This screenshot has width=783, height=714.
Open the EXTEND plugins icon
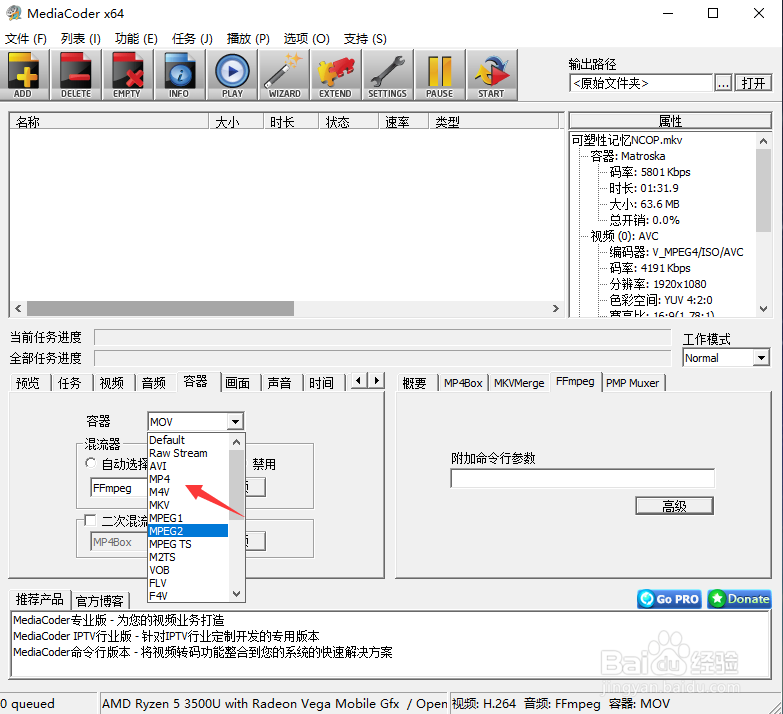tap(336, 75)
